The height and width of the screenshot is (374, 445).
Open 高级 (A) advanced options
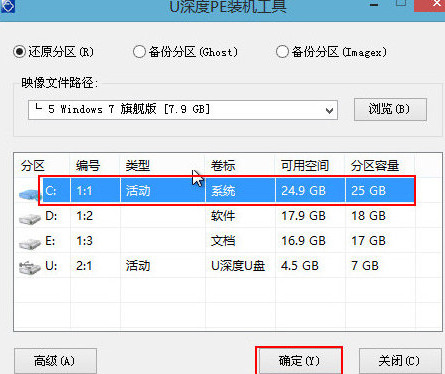pyautogui.click(x=55, y=361)
